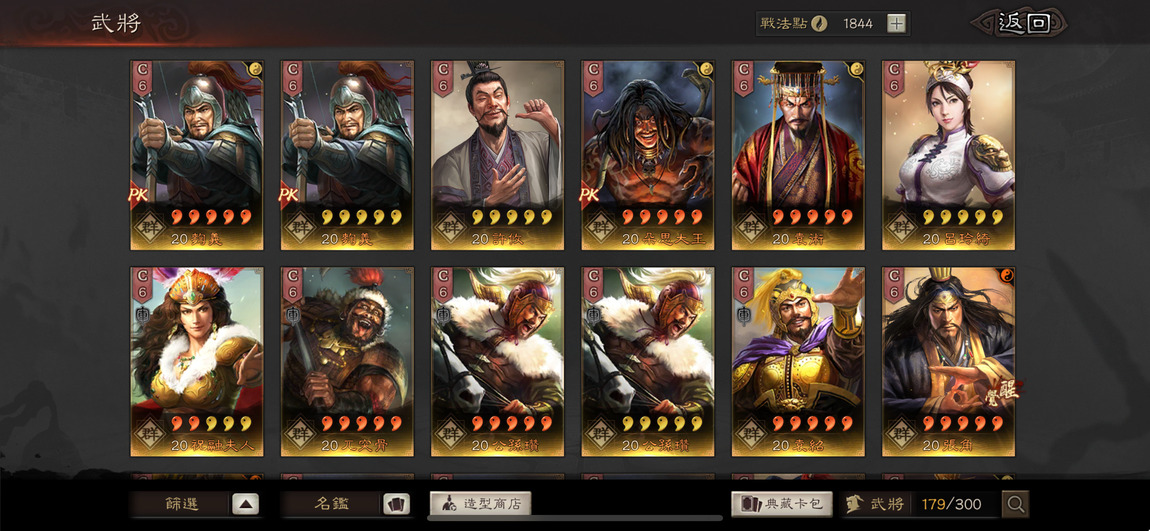Open the magnifier search icon

[1016, 504]
